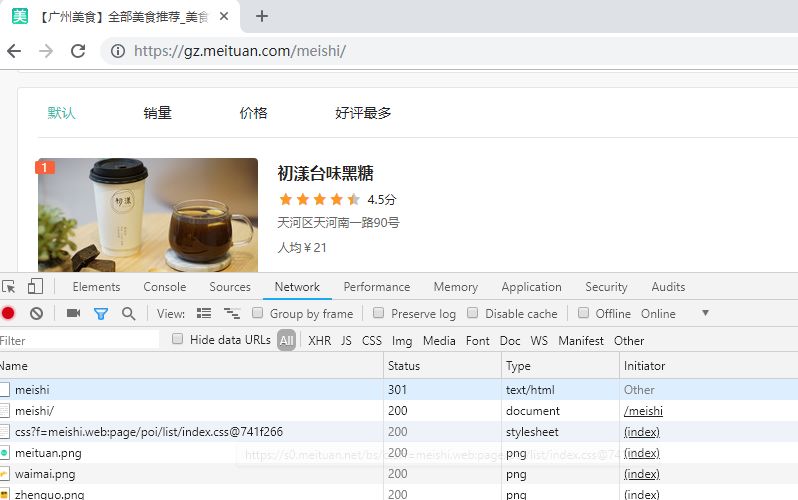Enable Group by frame checkbox
This screenshot has width=798, height=500.
(x=258, y=313)
